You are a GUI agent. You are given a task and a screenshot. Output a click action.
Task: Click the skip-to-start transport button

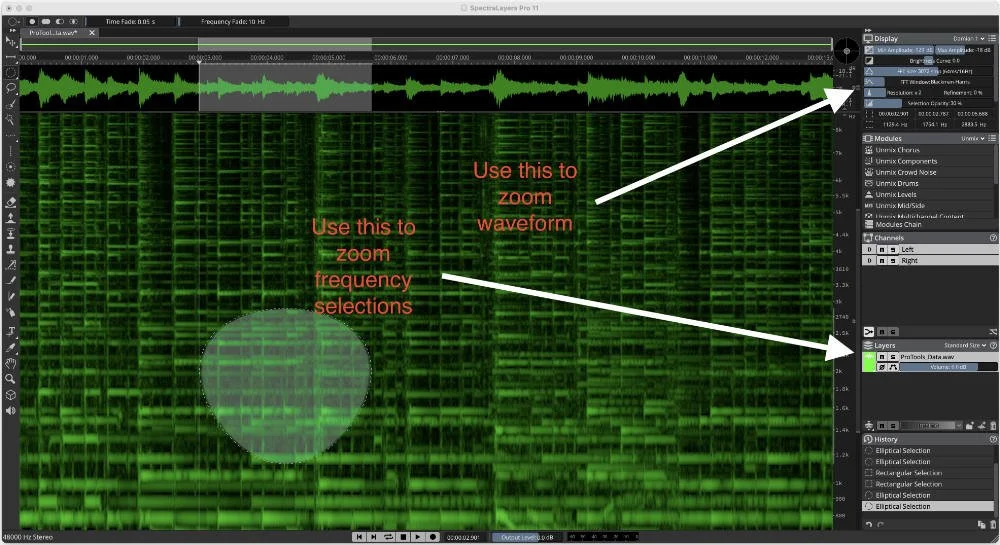tap(359, 537)
